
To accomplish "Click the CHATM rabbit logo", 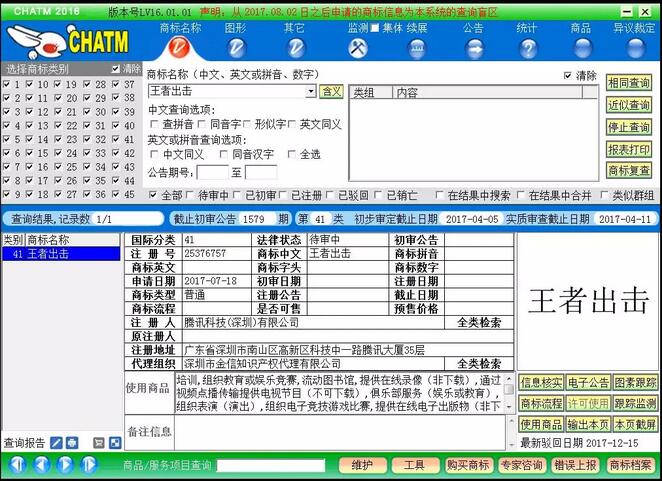I will click(x=68, y=41).
